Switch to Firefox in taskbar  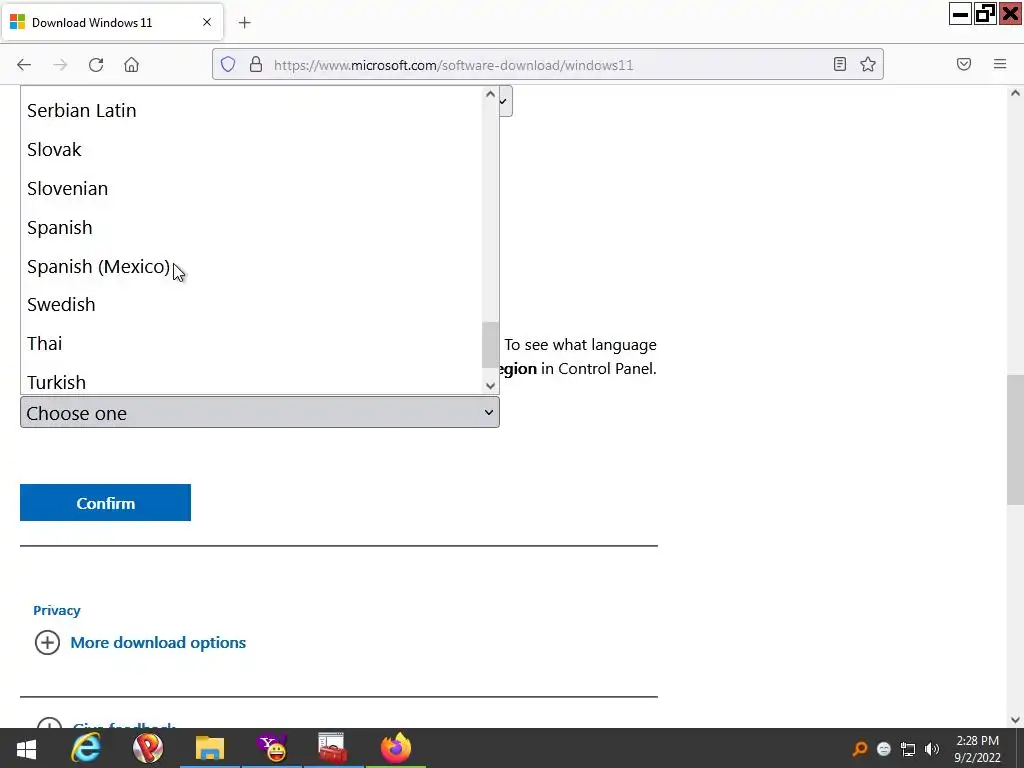[x=396, y=748]
